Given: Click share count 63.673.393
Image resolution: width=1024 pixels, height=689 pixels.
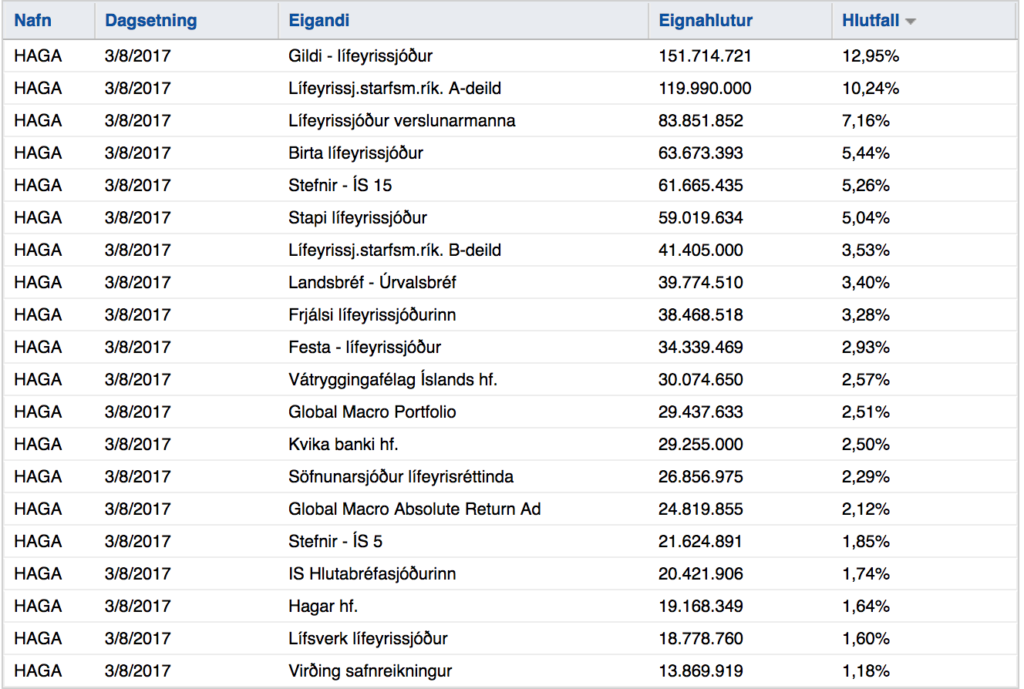Looking at the screenshot, I should [x=700, y=153].
